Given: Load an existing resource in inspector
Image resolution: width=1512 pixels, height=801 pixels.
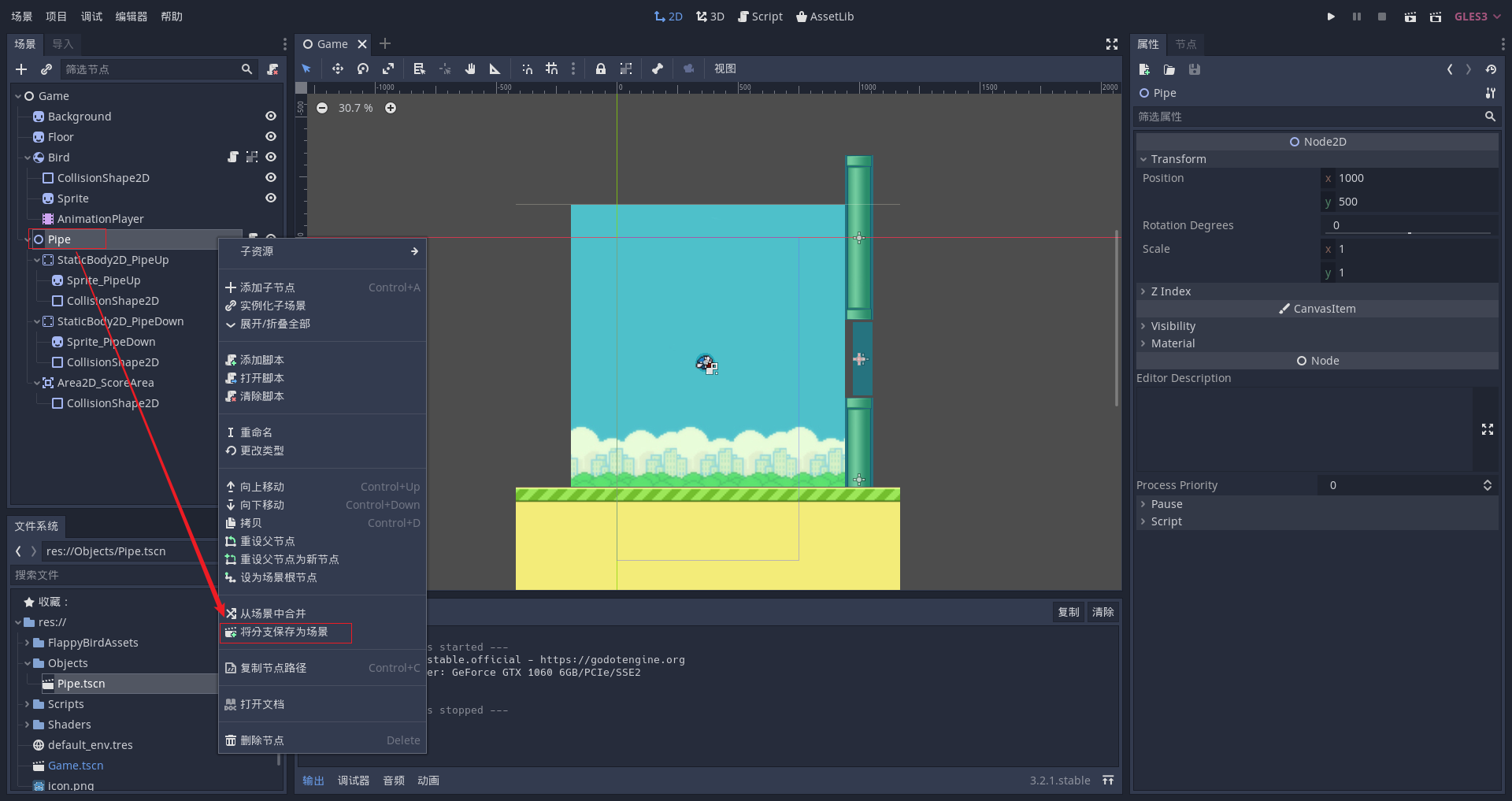Looking at the screenshot, I should (1169, 69).
